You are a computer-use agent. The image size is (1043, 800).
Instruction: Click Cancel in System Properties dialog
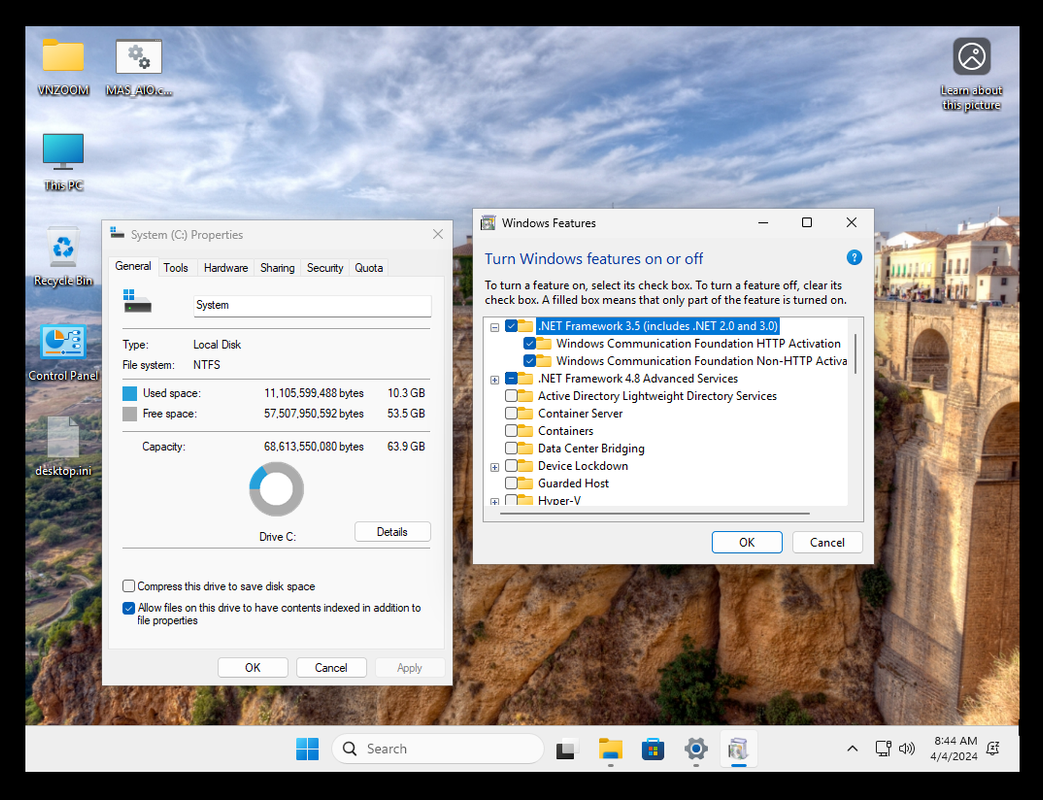[331, 667]
